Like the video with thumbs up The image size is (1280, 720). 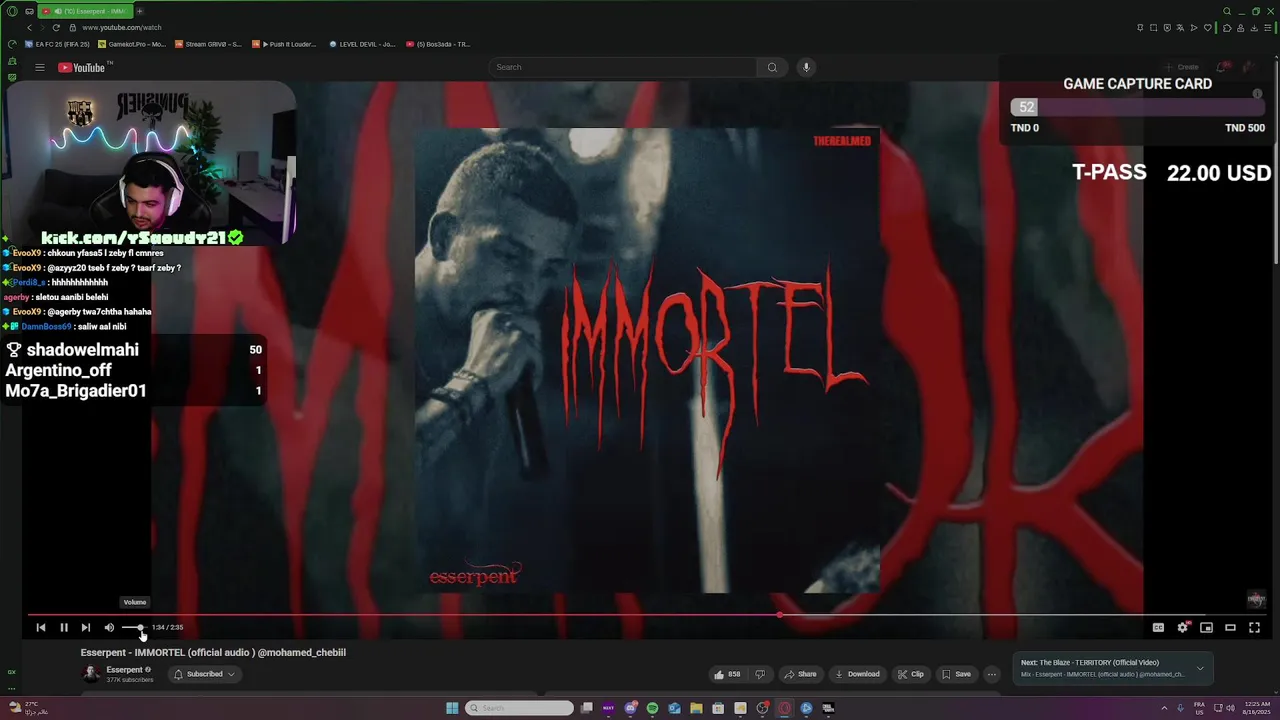[727, 674]
